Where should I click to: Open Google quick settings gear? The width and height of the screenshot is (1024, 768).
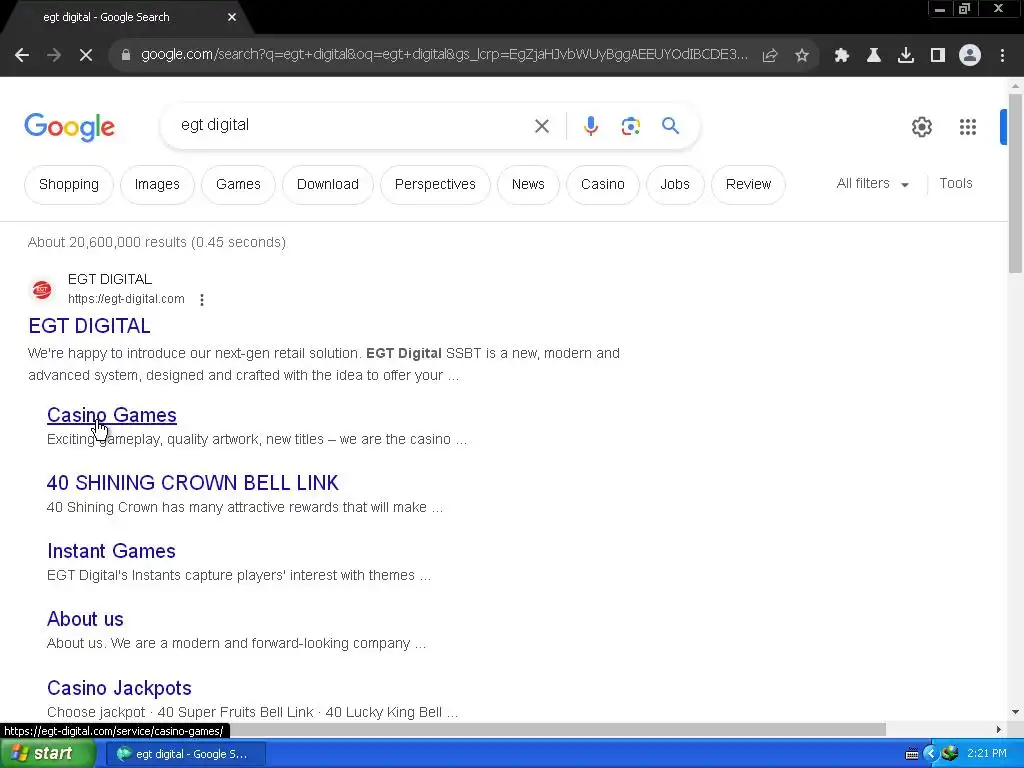(x=921, y=127)
